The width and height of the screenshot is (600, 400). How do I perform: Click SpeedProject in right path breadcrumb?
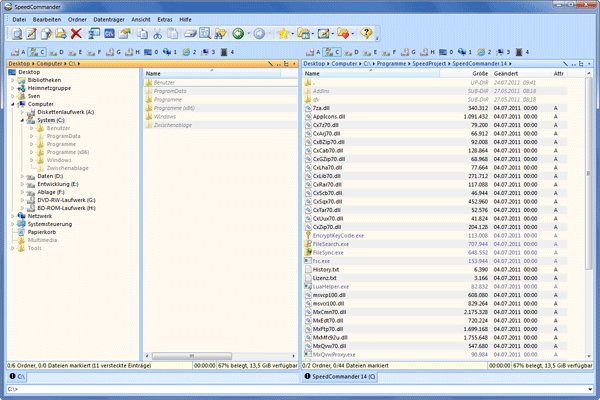(429, 64)
